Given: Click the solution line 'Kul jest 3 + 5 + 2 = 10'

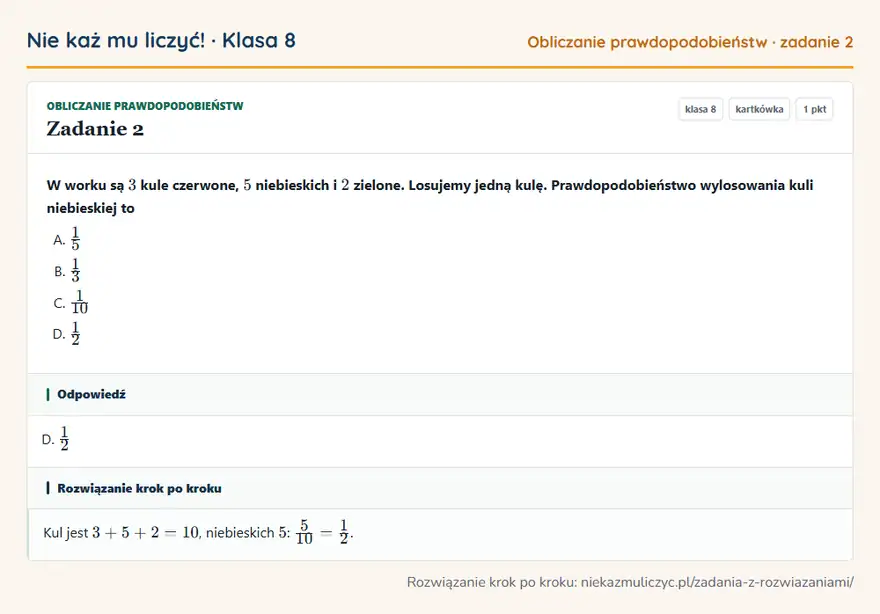Looking at the screenshot, I should 198,532.
